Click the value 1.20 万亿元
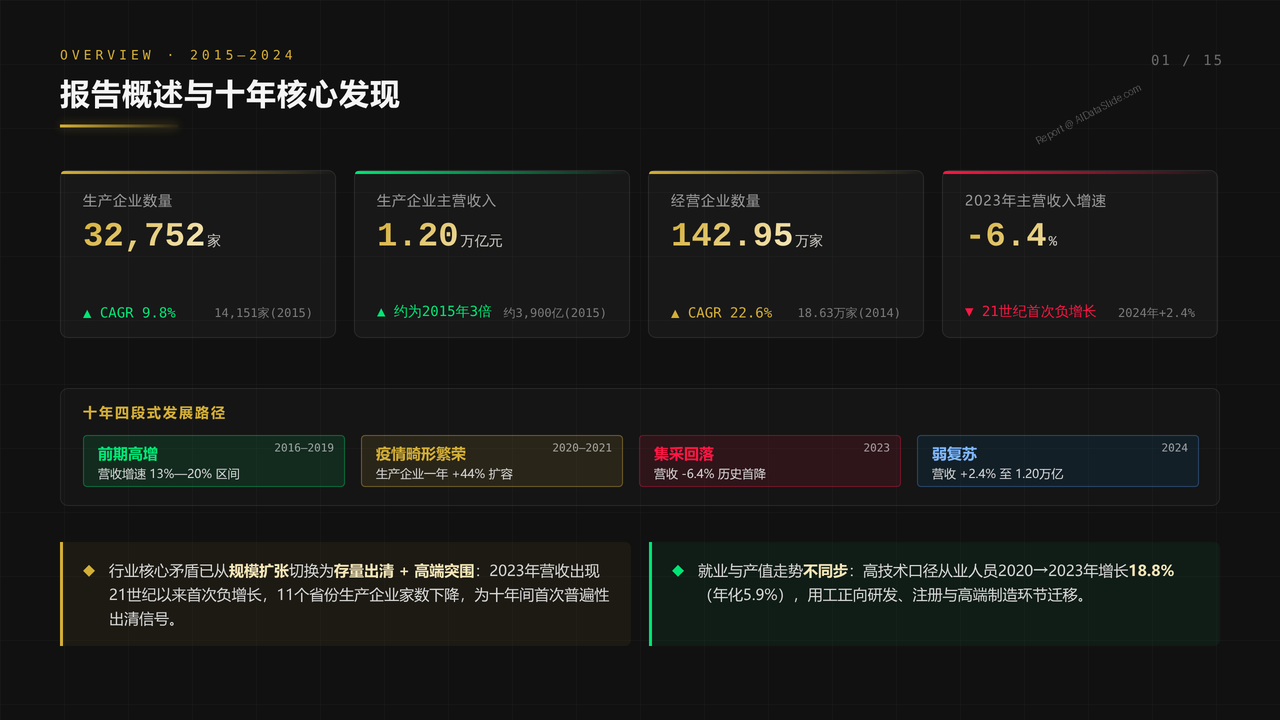Screen dimensions: 1280x720 pos(440,236)
